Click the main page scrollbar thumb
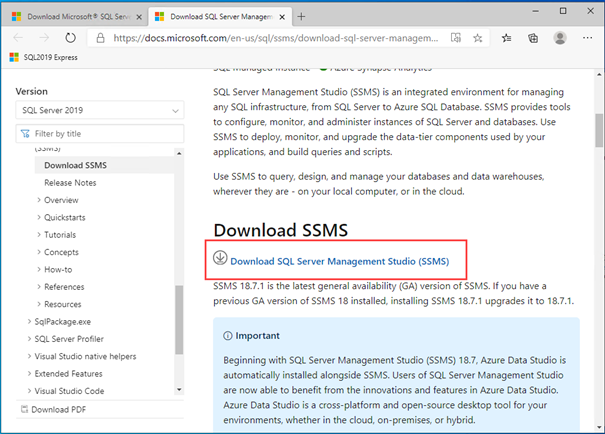This screenshot has height=434, width=605. [599, 130]
